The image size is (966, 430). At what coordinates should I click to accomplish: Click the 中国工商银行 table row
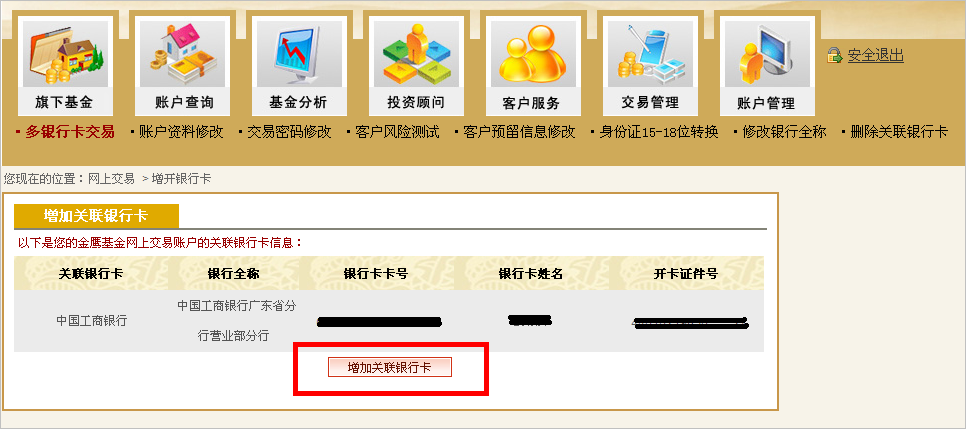point(389,321)
